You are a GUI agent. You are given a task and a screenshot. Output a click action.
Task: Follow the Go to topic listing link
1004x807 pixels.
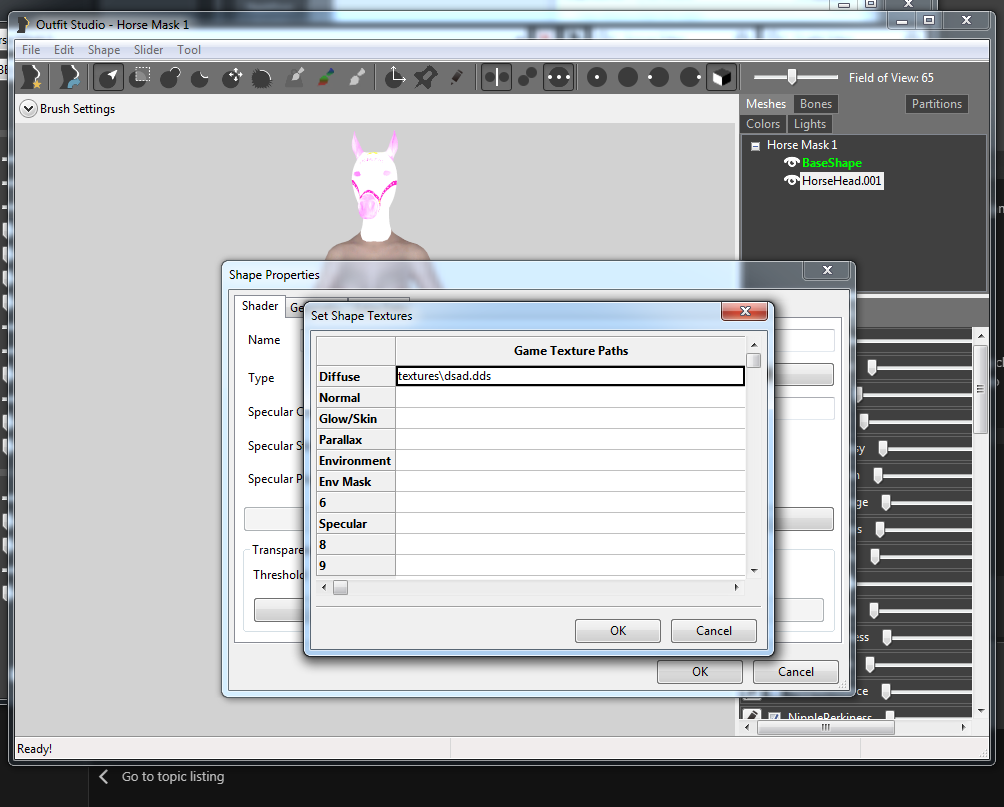point(173,776)
